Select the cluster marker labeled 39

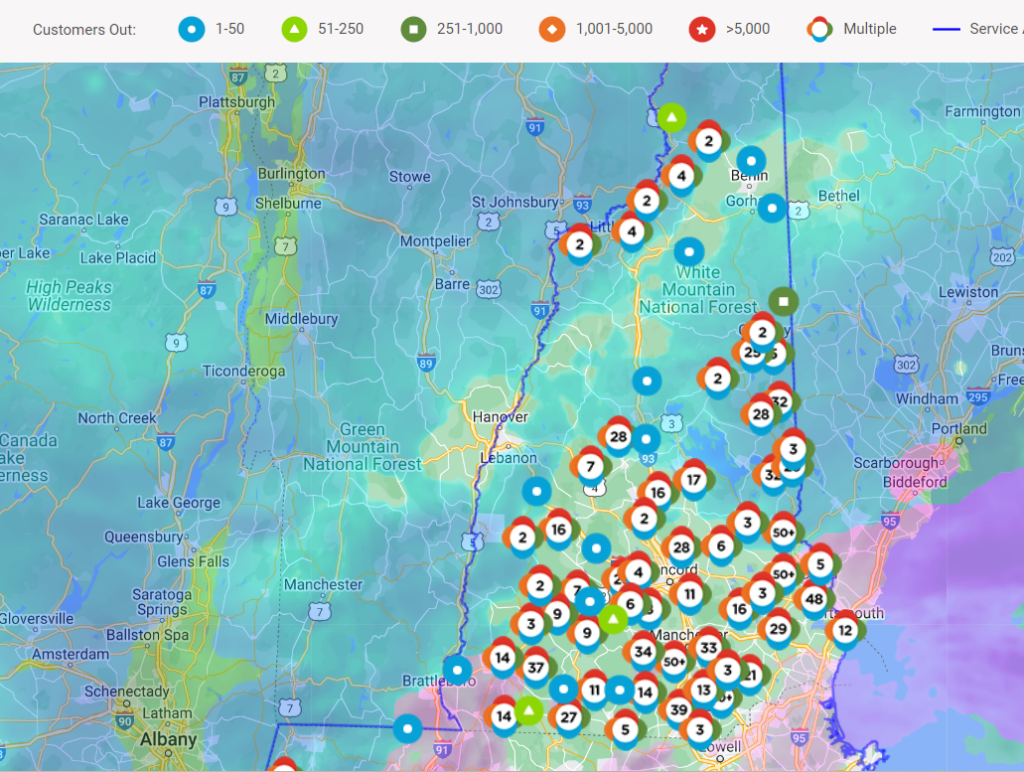tap(680, 709)
